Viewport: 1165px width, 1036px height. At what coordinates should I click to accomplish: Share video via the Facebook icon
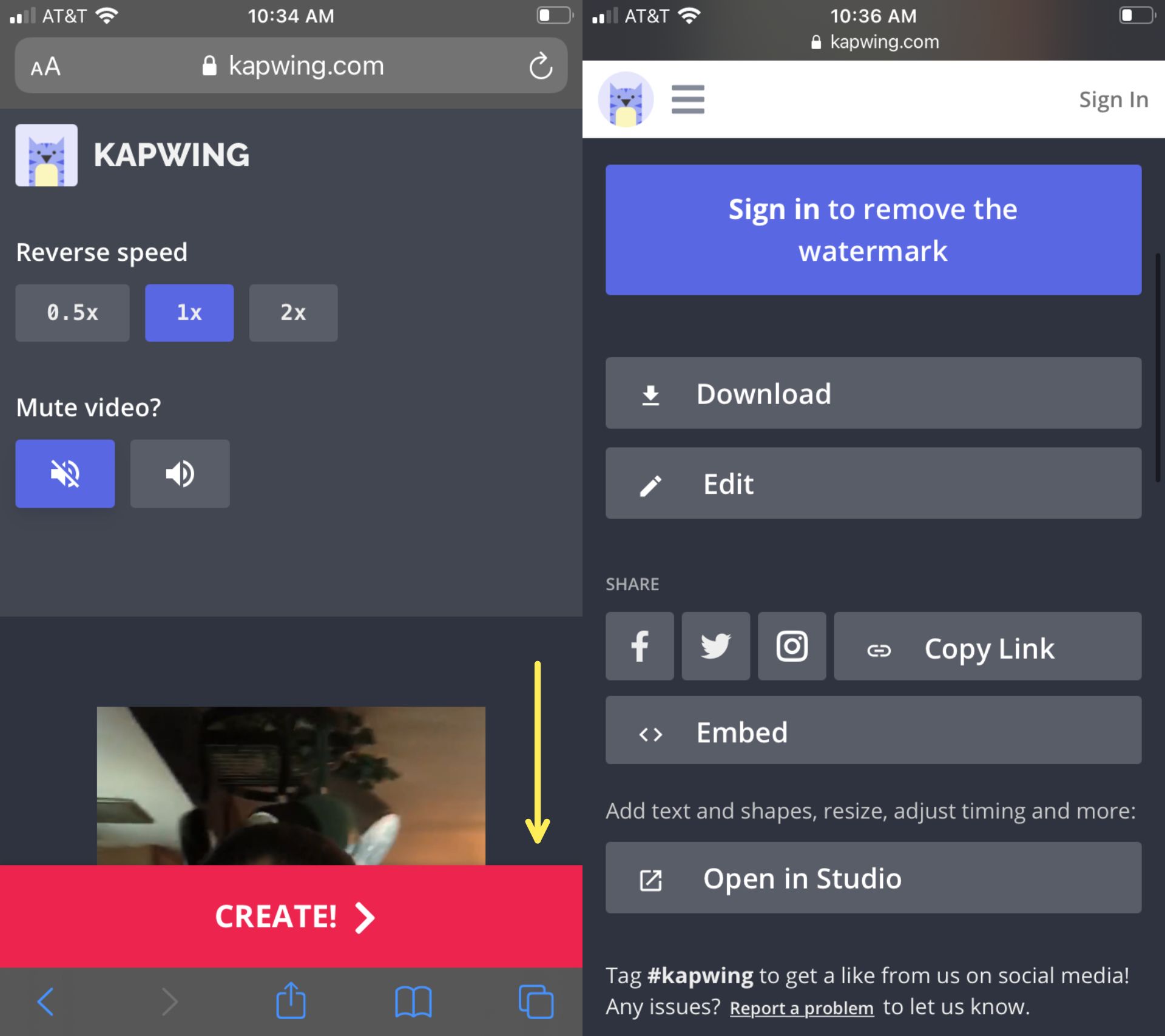(x=639, y=646)
